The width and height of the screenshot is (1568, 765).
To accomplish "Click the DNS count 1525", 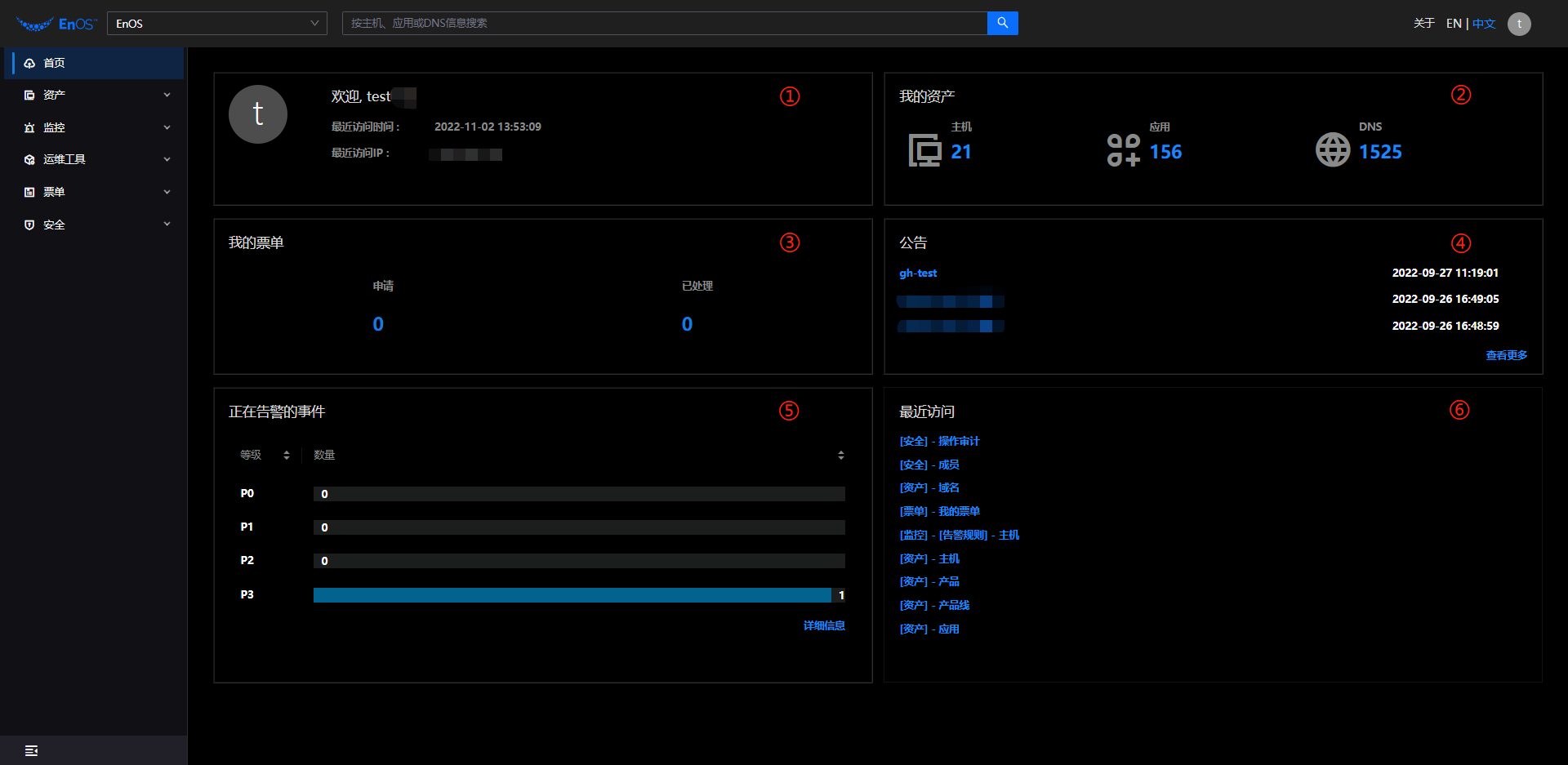I will click(x=1380, y=152).
